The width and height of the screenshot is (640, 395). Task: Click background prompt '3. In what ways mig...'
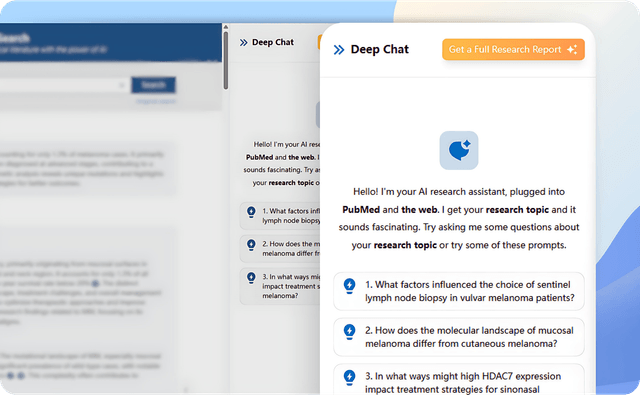(280, 286)
